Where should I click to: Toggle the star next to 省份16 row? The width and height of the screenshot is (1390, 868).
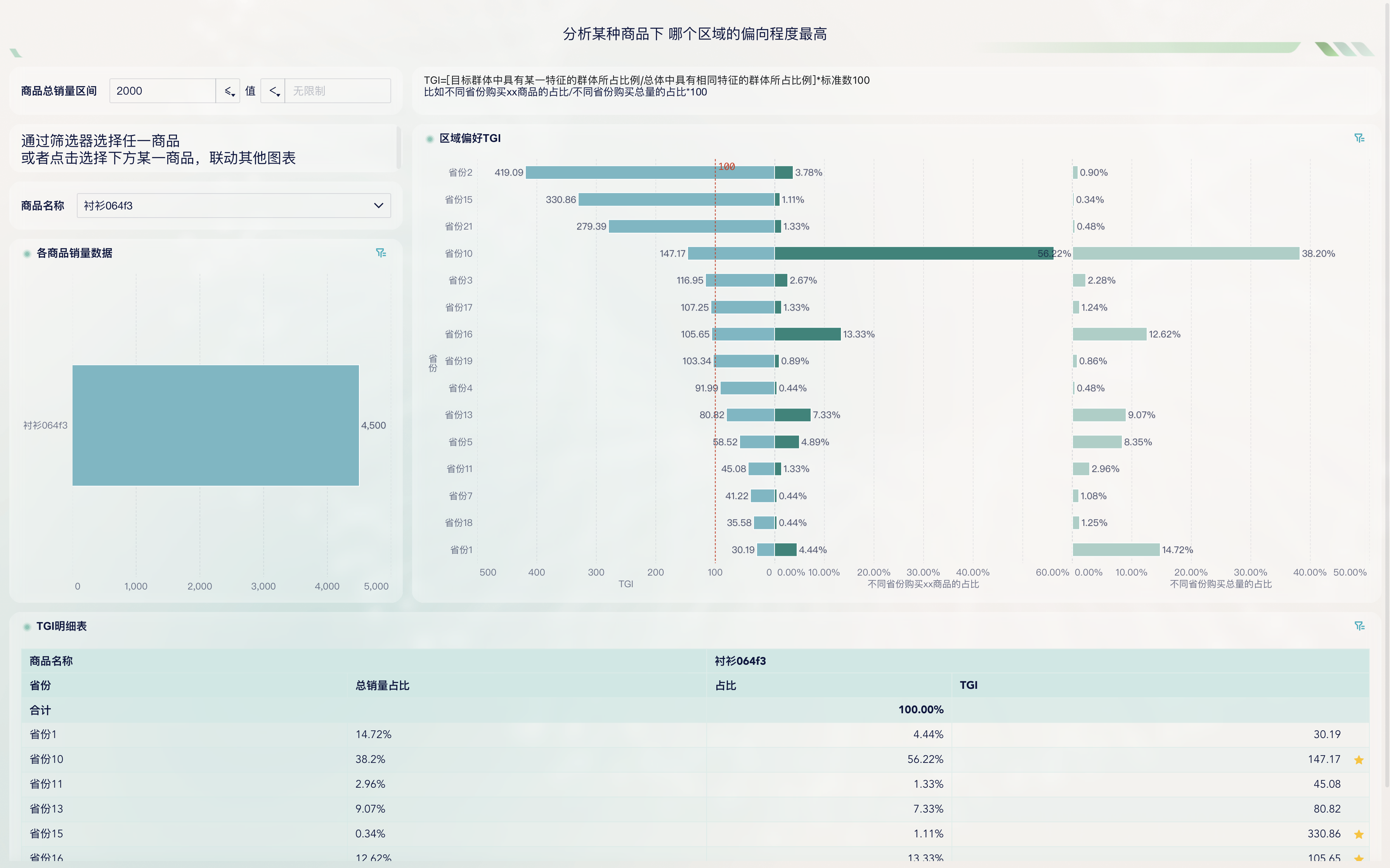tap(1359, 858)
